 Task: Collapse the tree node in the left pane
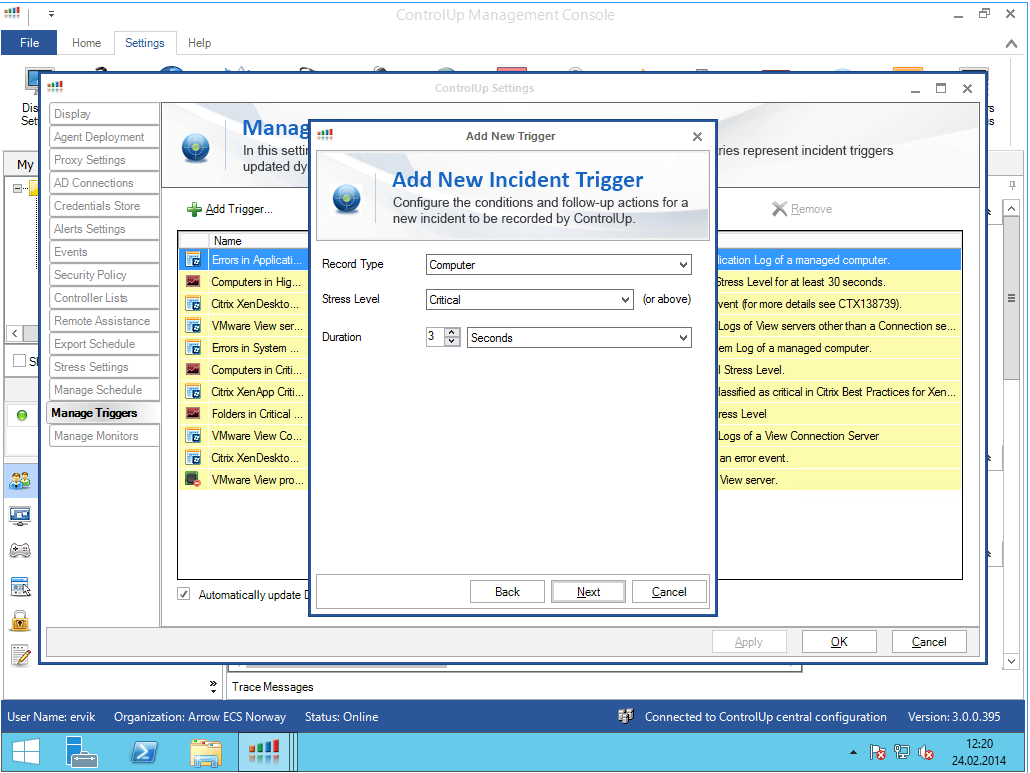(x=18, y=188)
